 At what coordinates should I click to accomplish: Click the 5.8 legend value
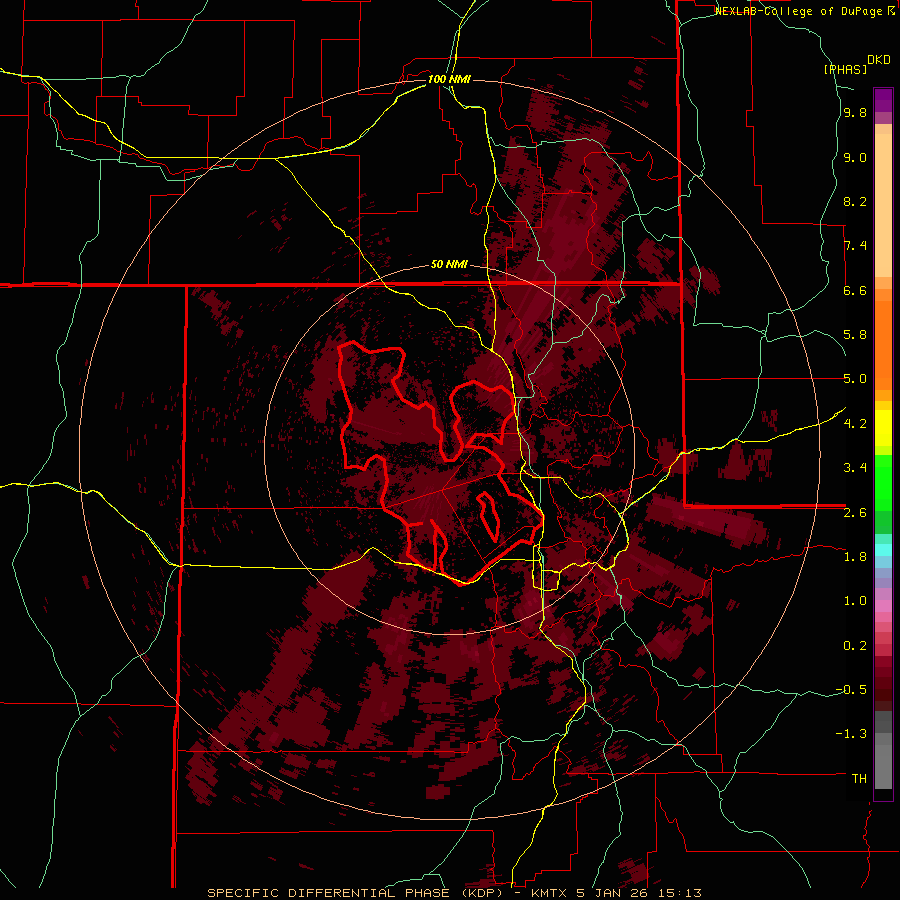(855, 335)
